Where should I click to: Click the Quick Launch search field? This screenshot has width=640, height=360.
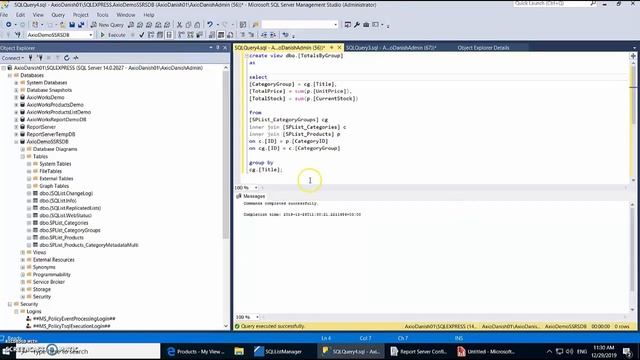pyautogui.click(x=555, y=4)
